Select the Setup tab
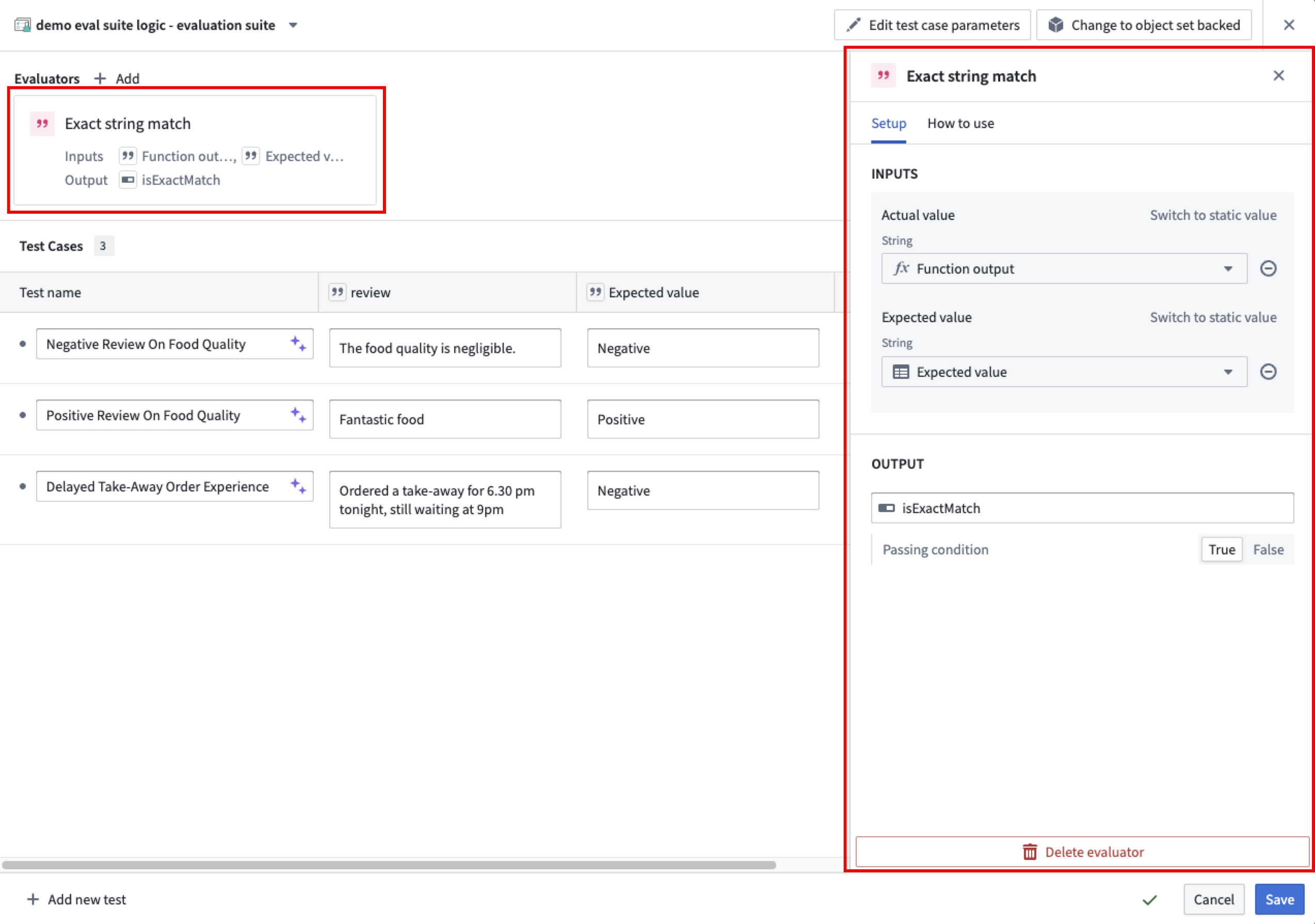The height and width of the screenshot is (924, 1315). click(888, 123)
